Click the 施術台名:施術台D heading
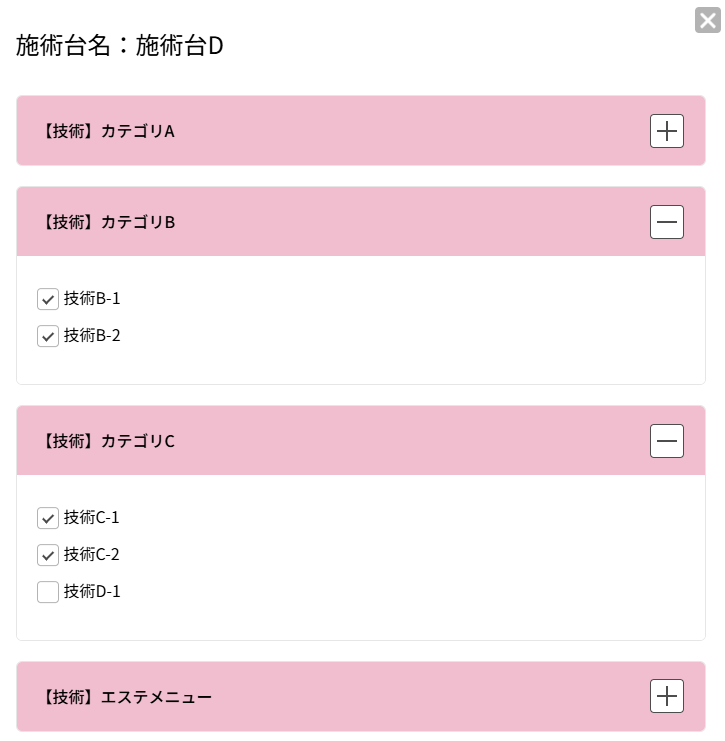The image size is (725, 741). pos(119,46)
